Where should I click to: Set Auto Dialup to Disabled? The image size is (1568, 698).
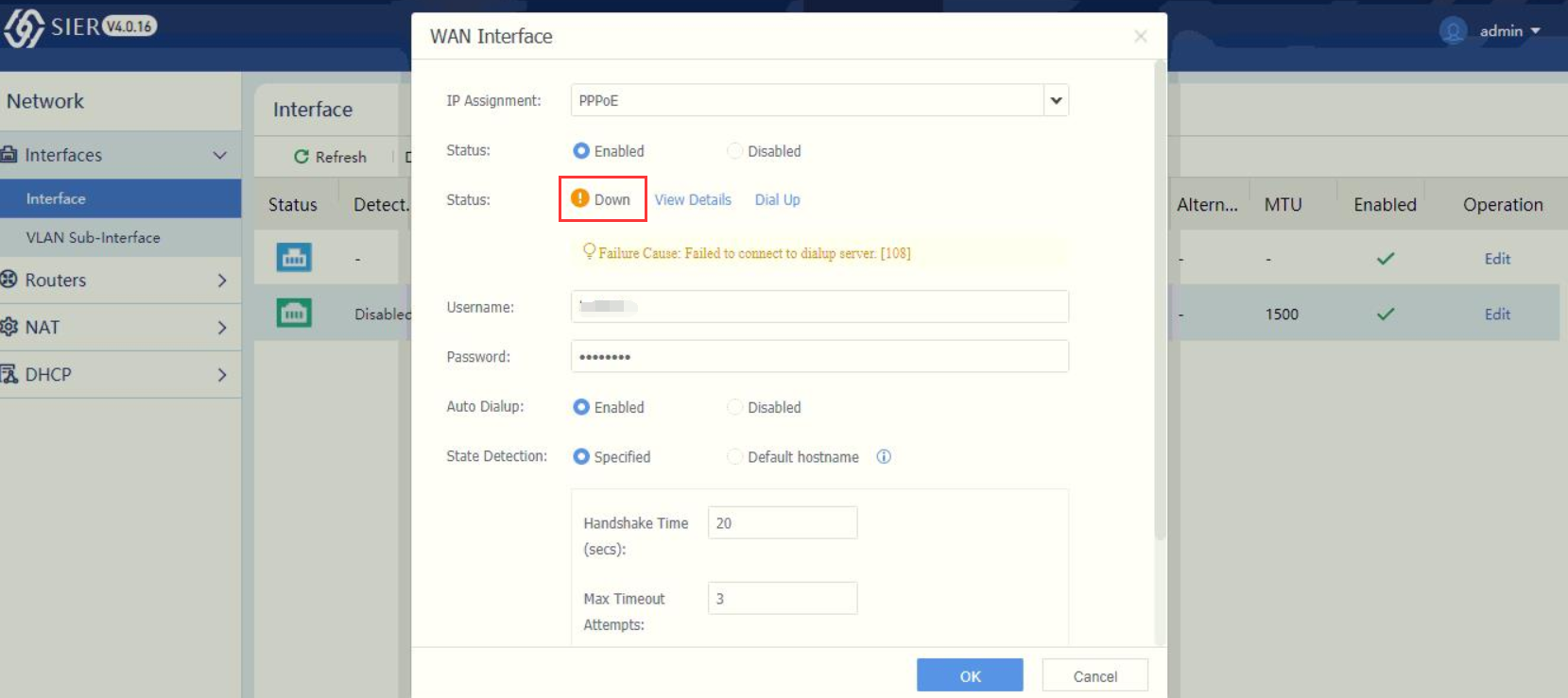(734, 407)
